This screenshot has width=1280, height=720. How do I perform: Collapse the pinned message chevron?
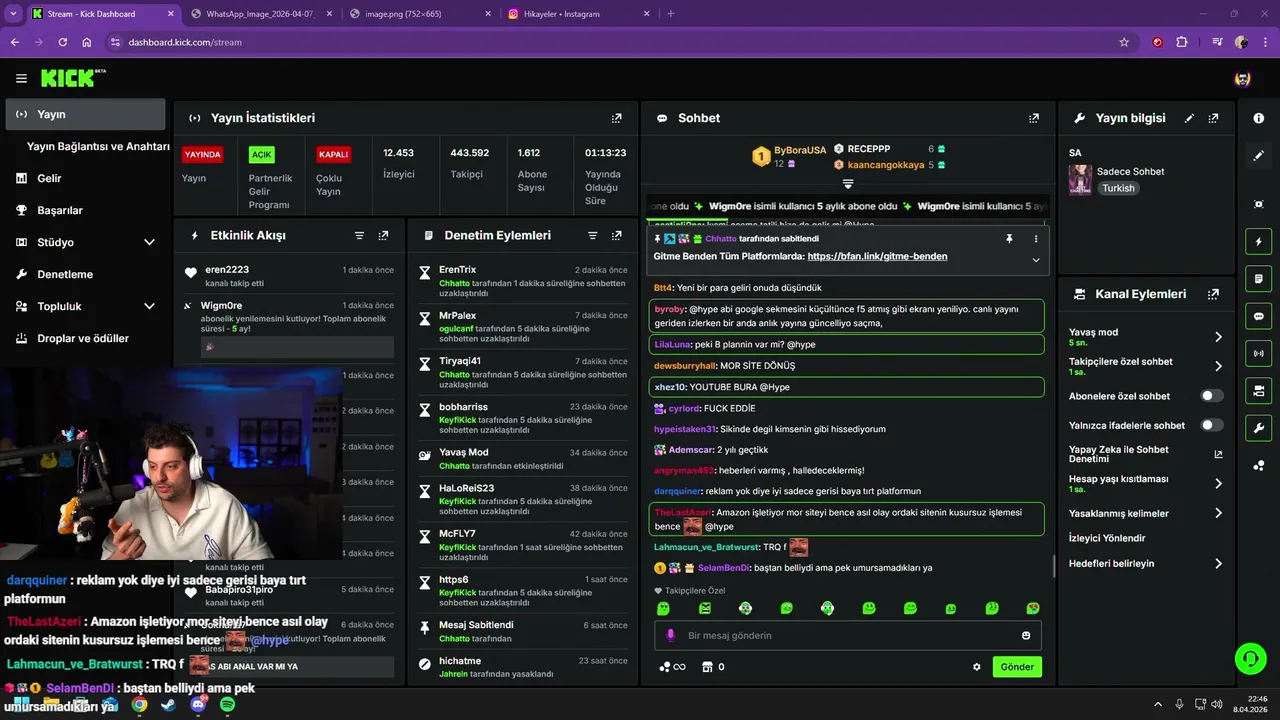[1036, 259]
